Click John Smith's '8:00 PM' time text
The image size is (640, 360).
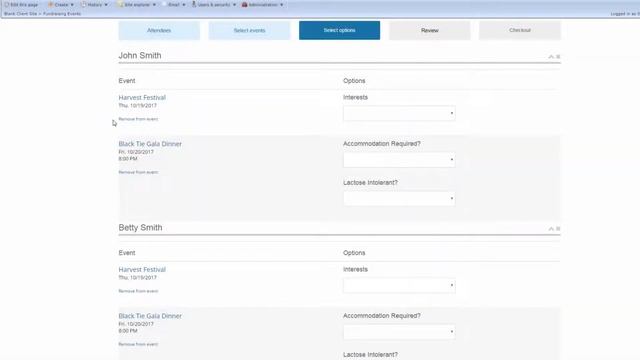tap(128, 159)
